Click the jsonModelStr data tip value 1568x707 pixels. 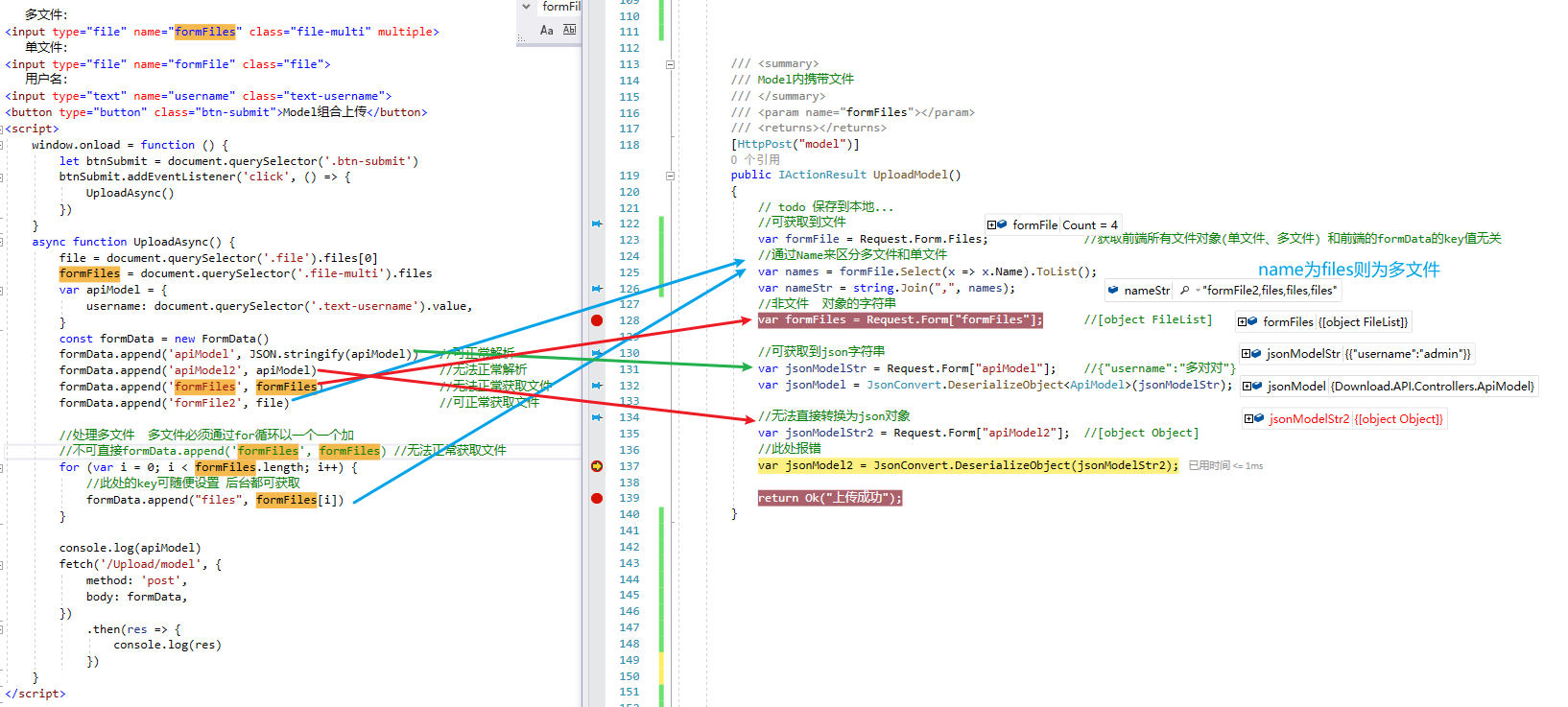point(1407,354)
